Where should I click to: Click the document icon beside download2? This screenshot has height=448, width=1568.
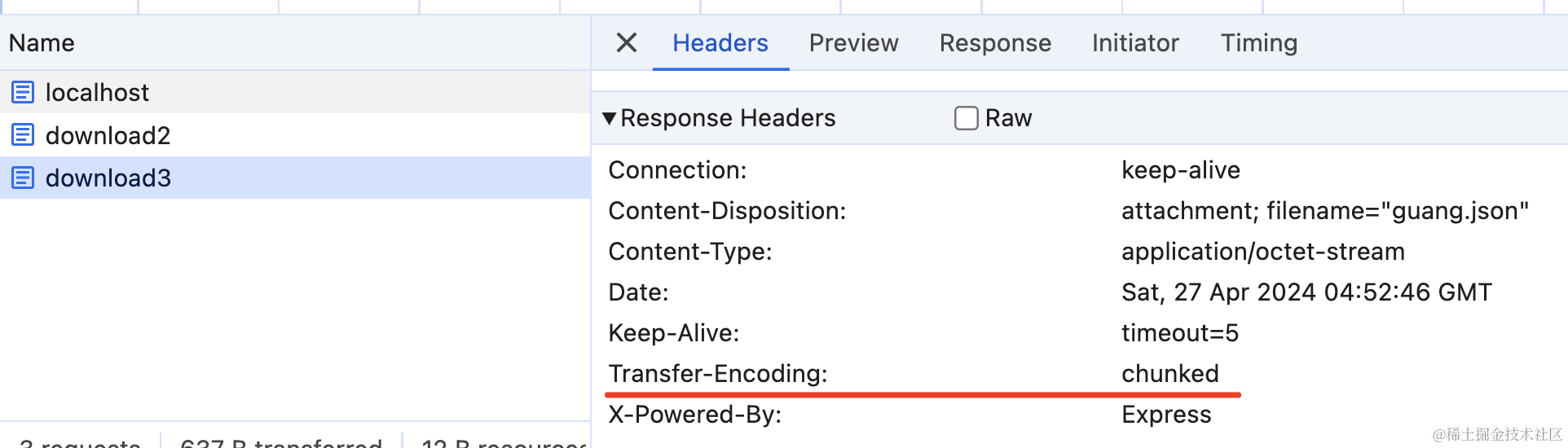pyautogui.click(x=23, y=134)
